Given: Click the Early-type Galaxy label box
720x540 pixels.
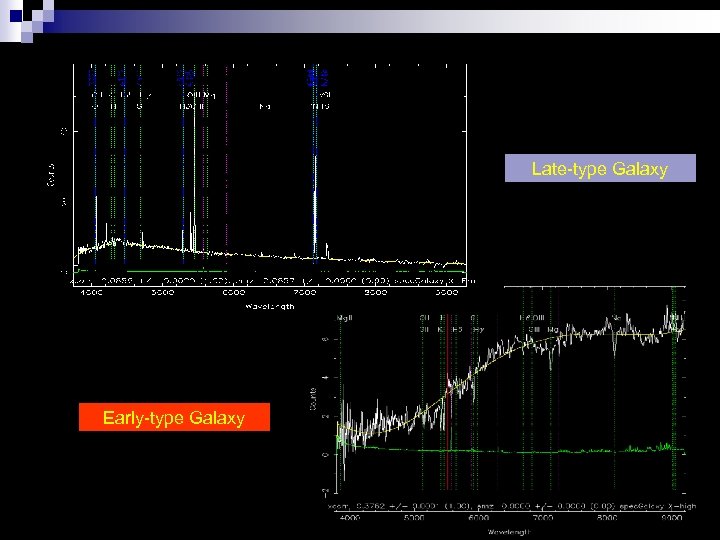Looking at the screenshot, I should click(x=174, y=417).
